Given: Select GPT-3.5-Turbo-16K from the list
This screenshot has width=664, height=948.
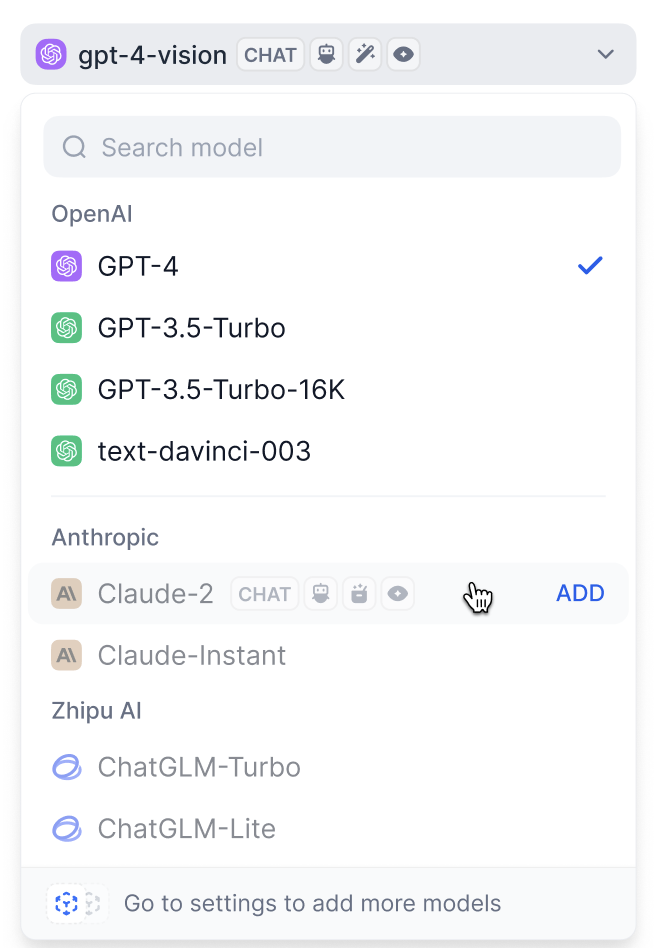Looking at the screenshot, I should tap(221, 389).
